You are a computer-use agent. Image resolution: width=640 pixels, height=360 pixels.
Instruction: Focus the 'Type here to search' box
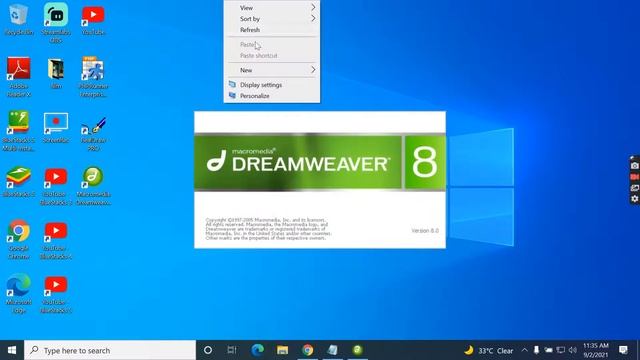(110, 350)
